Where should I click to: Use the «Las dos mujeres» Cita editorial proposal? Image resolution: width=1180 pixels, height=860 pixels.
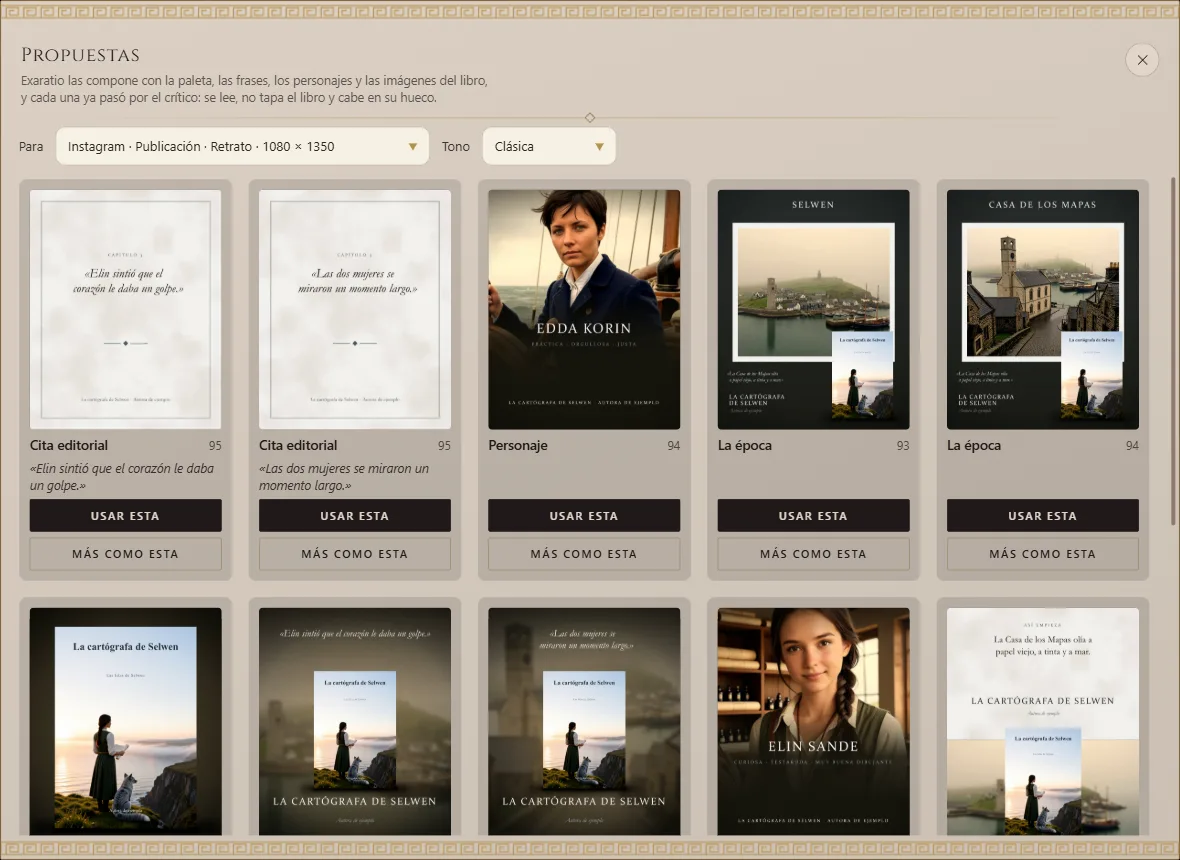tap(354, 515)
